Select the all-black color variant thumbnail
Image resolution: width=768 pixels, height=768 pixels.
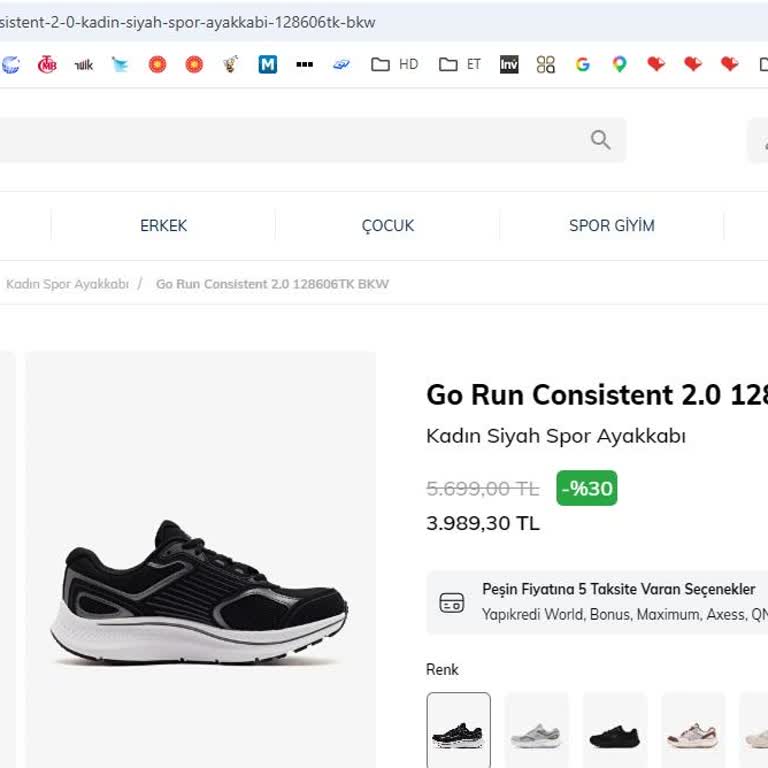(x=615, y=730)
